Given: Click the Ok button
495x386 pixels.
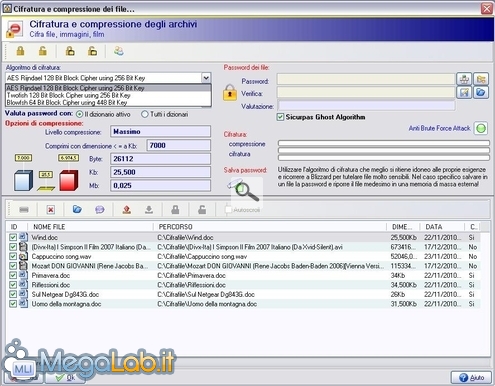Looking at the screenshot, I should pos(65,378).
